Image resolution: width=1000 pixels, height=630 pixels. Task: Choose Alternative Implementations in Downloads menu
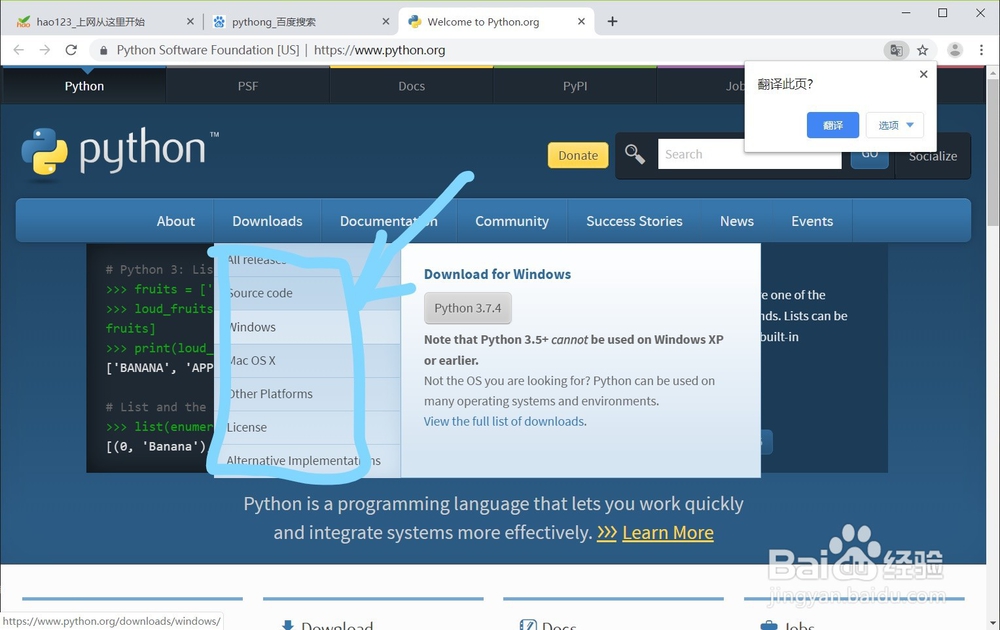click(x=307, y=461)
